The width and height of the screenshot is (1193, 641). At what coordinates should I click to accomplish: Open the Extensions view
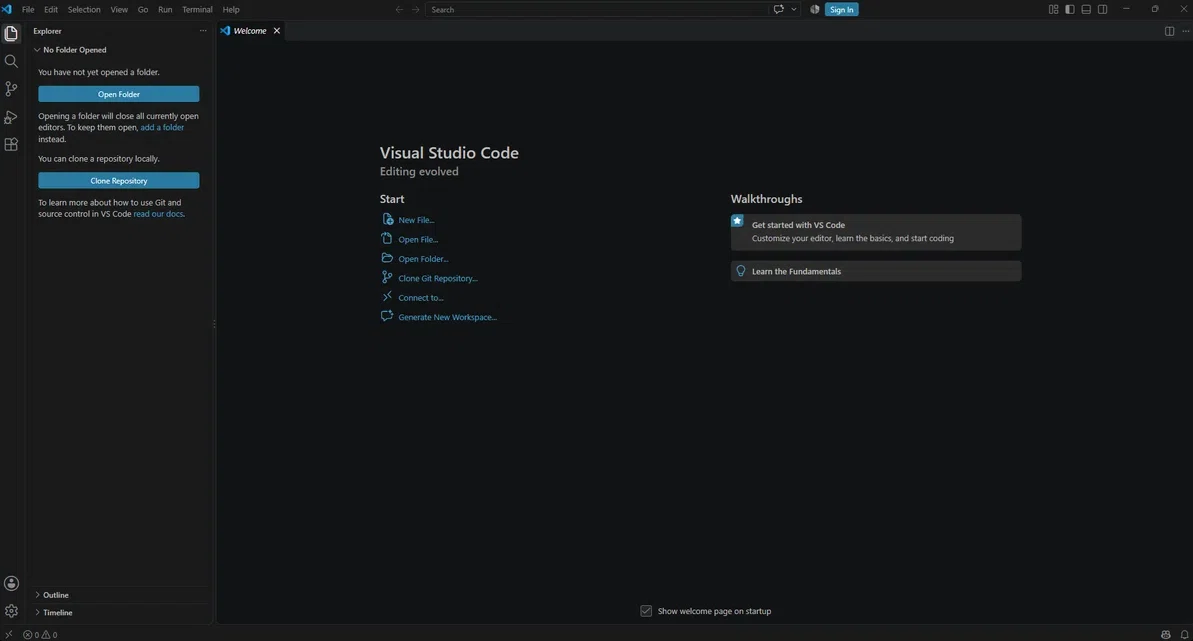point(11,145)
